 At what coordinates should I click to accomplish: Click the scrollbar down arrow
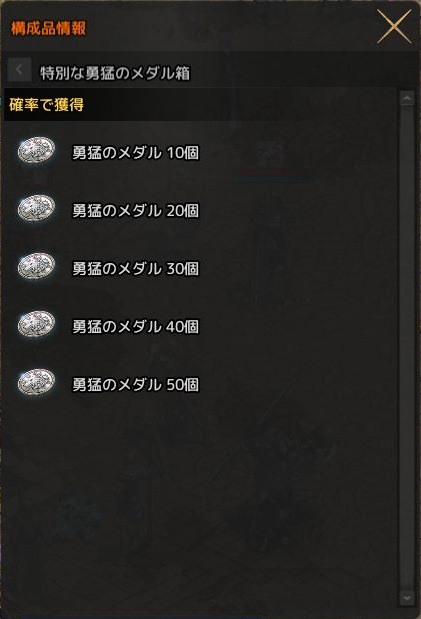click(407, 597)
